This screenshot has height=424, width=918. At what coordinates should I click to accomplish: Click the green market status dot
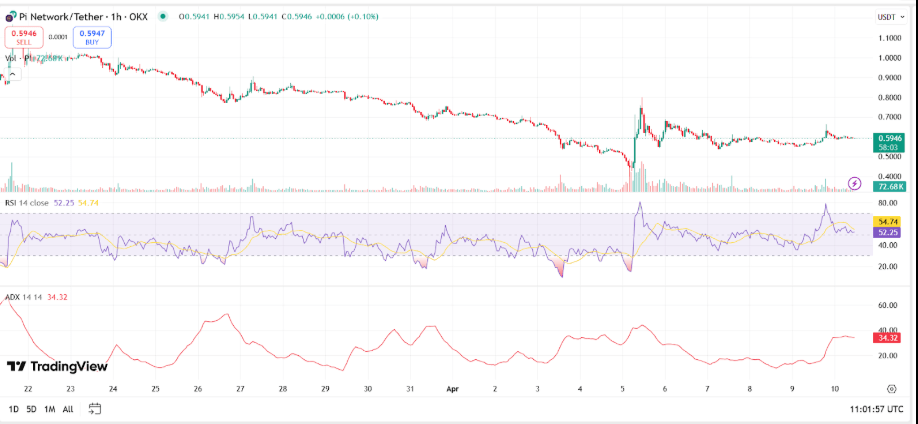tap(162, 17)
